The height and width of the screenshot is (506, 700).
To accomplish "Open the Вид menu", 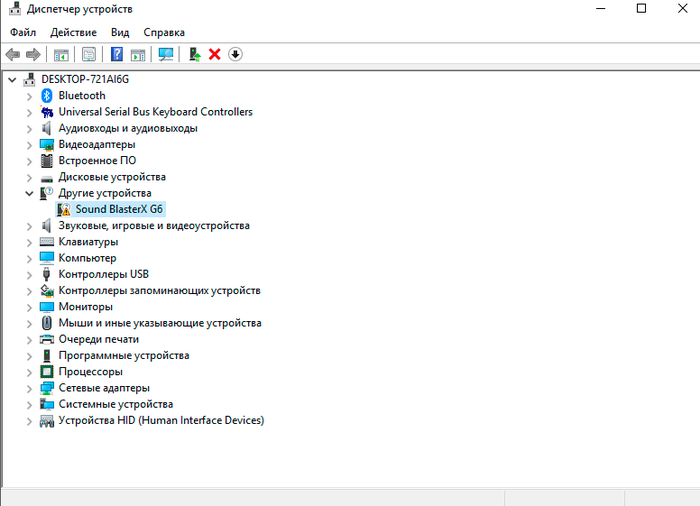I will [120, 32].
